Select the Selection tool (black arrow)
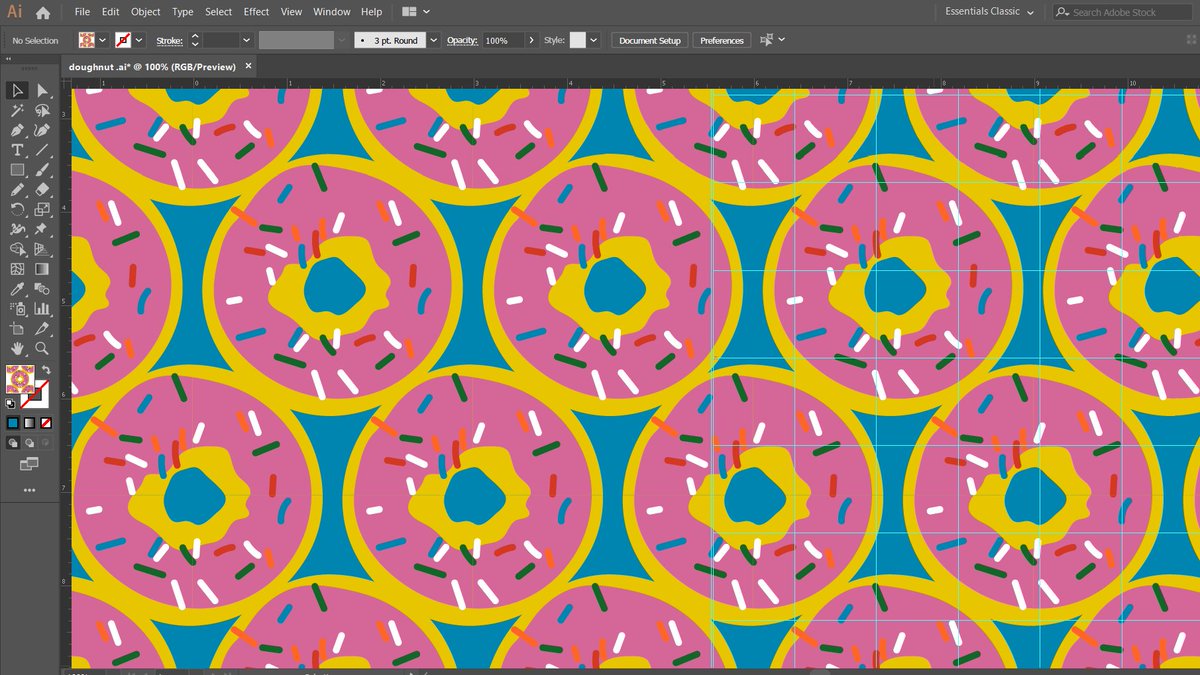Screen dimensions: 1200x675 click(17, 91)
